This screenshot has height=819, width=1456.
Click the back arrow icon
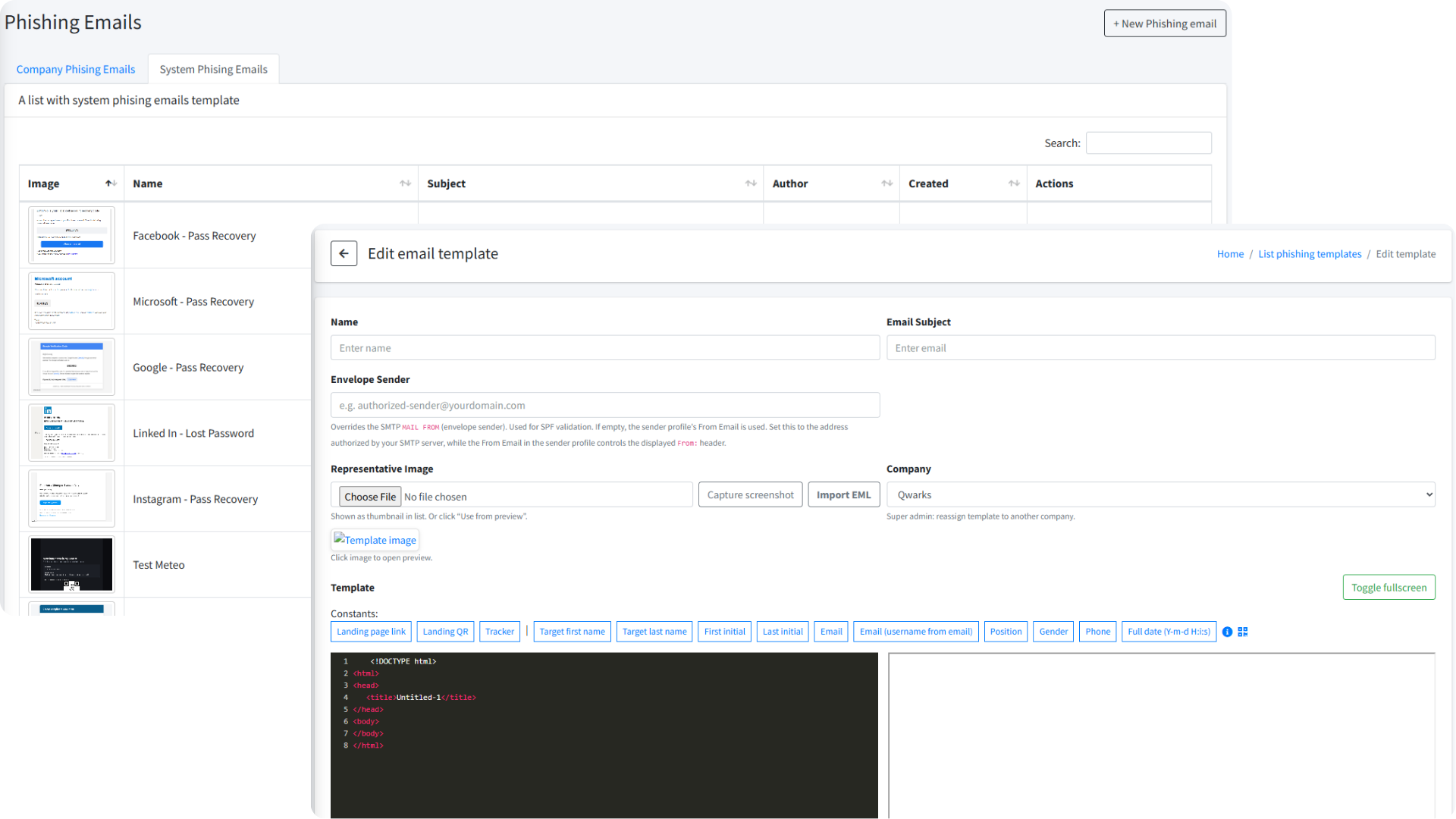click(x=344, y=254)
